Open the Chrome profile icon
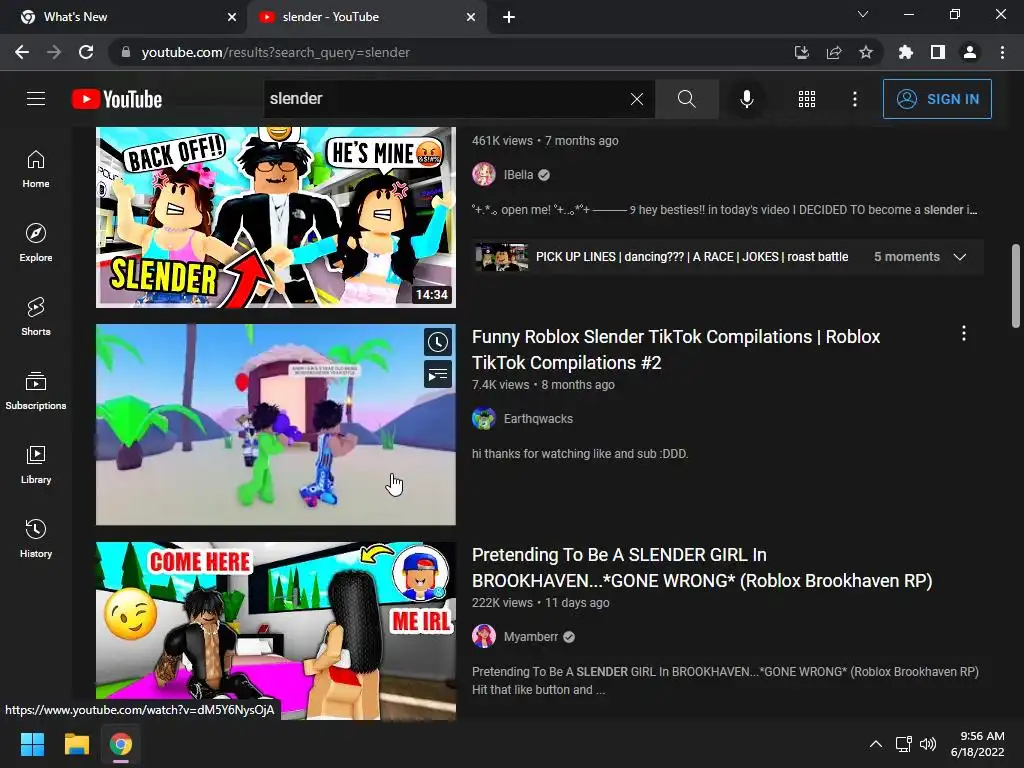The height and width of the screenshot is (768, 1024). pos(970,52)
